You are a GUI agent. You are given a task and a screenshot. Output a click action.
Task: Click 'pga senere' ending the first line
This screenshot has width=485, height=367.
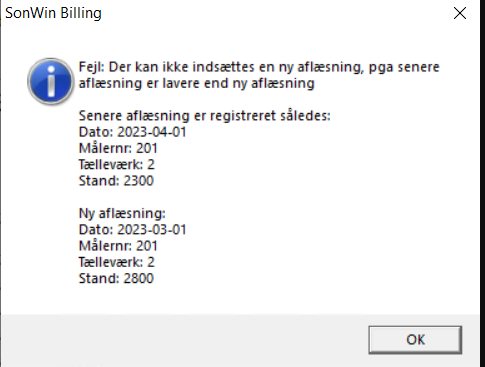404,68
